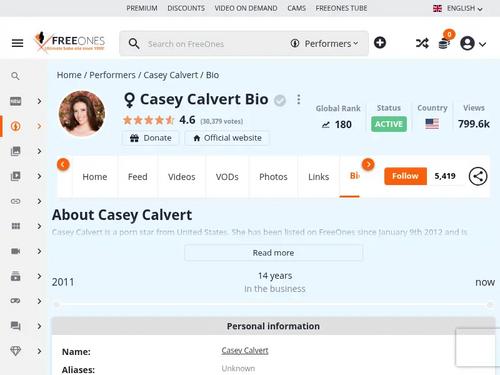Click the orange Follow button
This screenshot has width=500, height=375.
coord(405,176)
